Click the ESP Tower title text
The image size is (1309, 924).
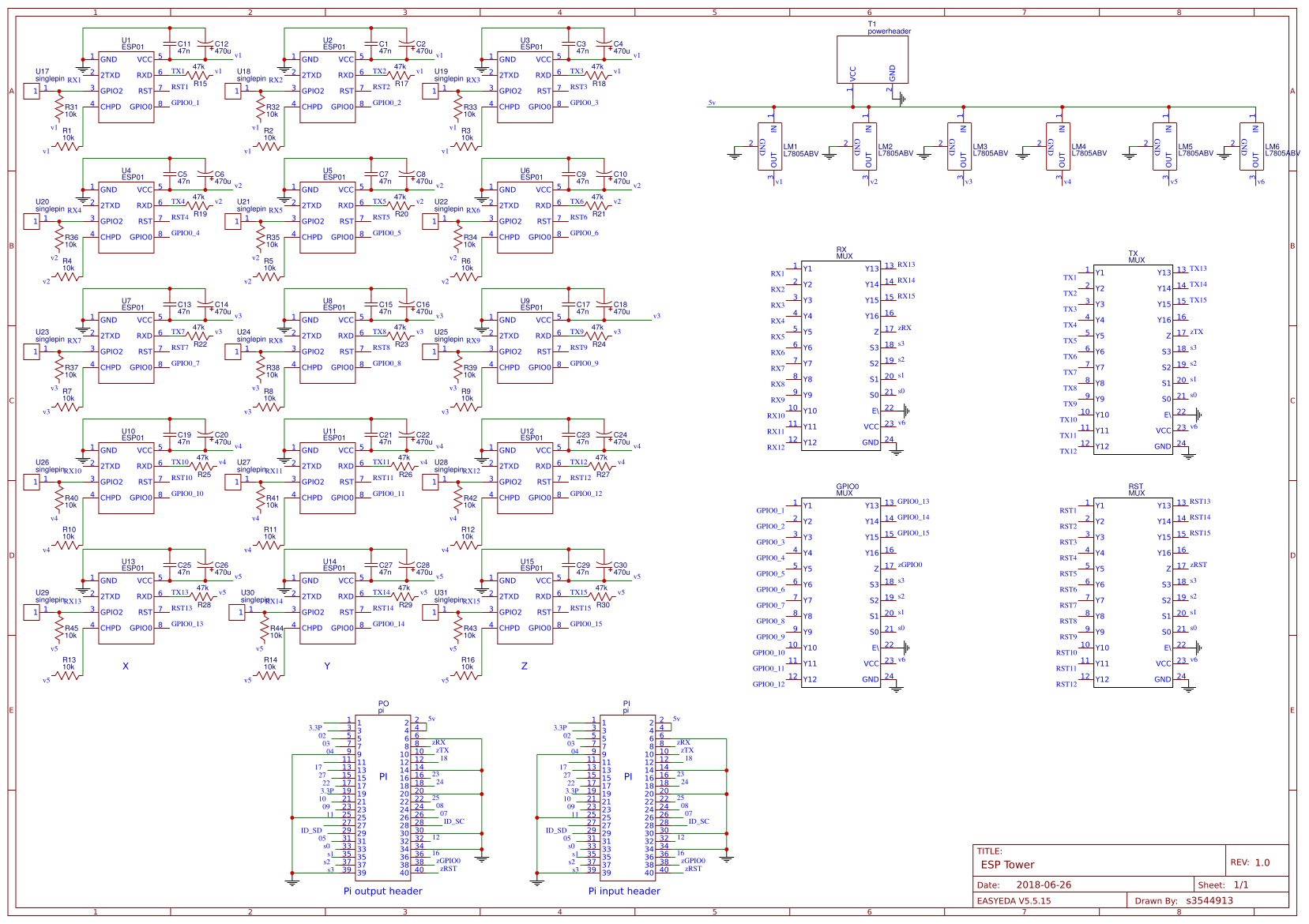1008,865
